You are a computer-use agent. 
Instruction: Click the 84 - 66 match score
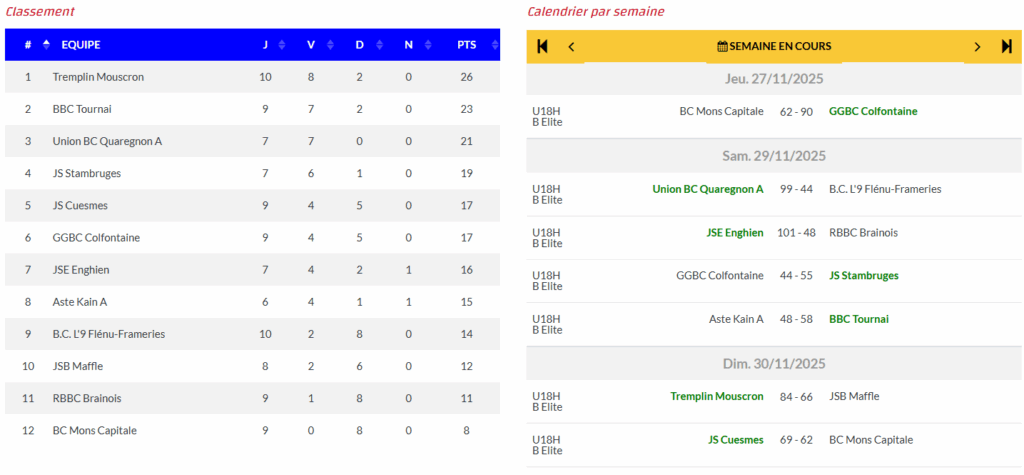pos(796,396)
